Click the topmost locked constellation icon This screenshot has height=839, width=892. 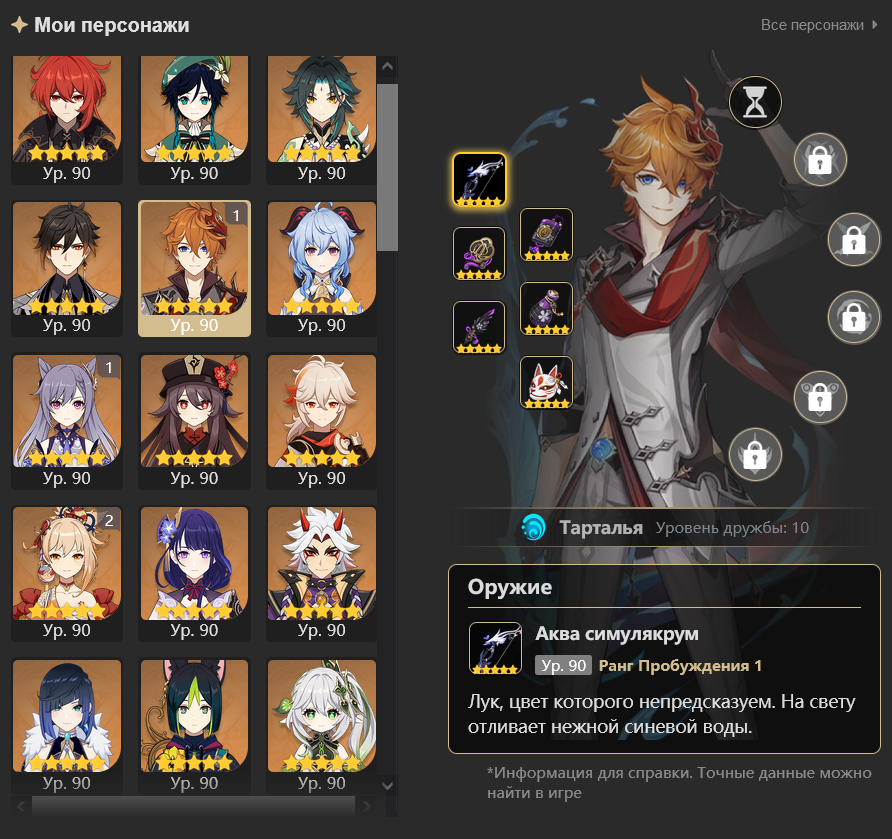[820, 160]
